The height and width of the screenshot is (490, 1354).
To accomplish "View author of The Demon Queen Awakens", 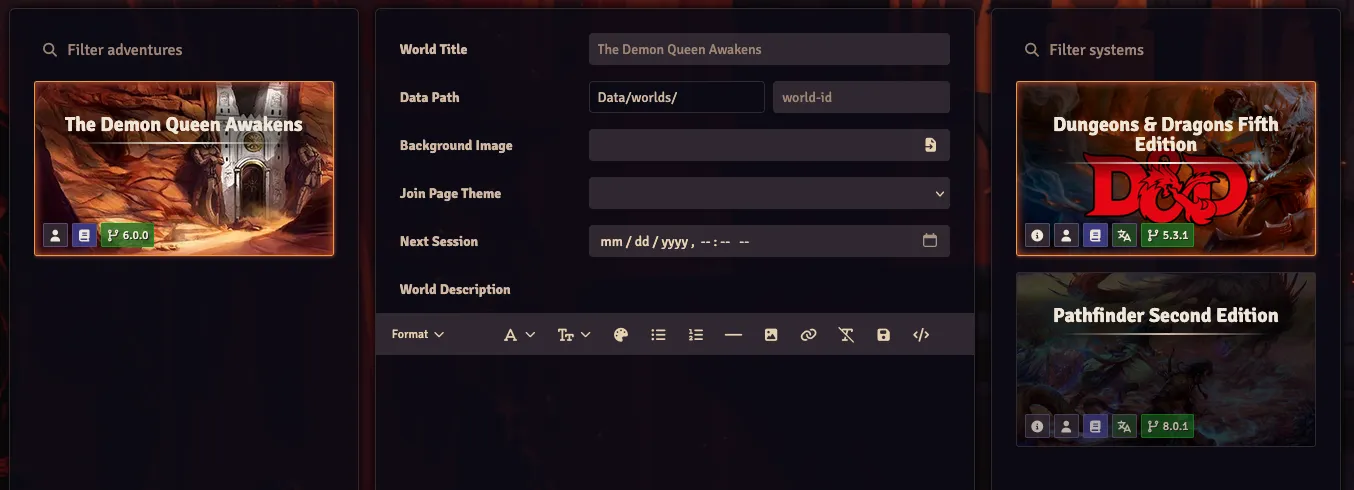I will (x=55, y=236).
